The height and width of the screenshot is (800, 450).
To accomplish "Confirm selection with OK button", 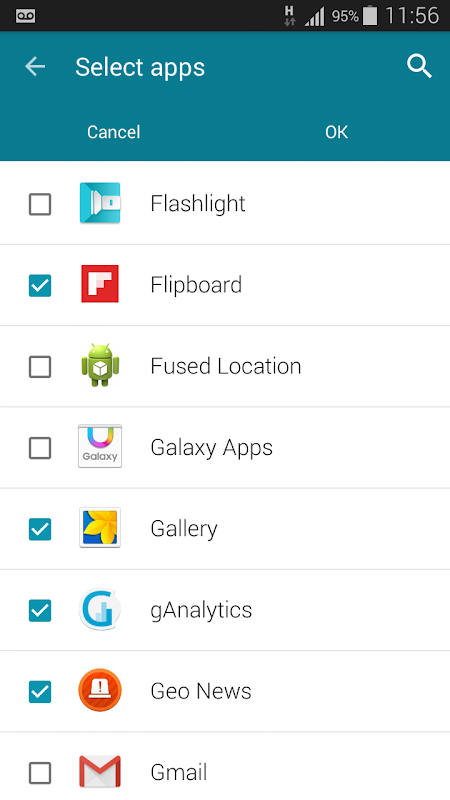I will [337, 132].
